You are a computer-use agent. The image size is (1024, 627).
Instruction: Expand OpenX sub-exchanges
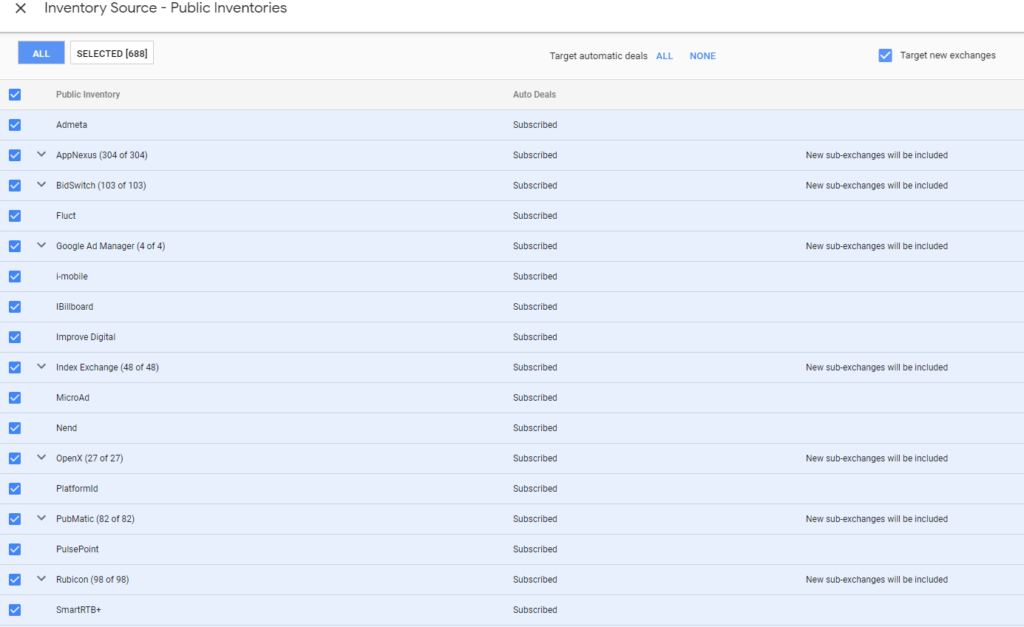41,458
